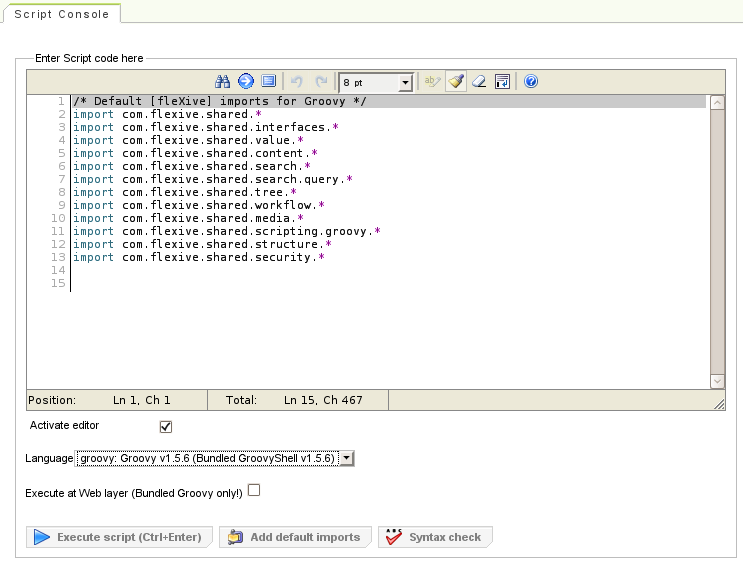
Task: Open the 8 pt font size dropdown
Action: tap(376, 82)
